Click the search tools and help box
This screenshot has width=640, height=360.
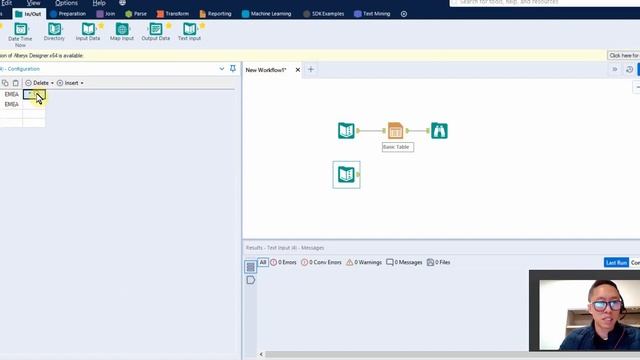[544, 3]
